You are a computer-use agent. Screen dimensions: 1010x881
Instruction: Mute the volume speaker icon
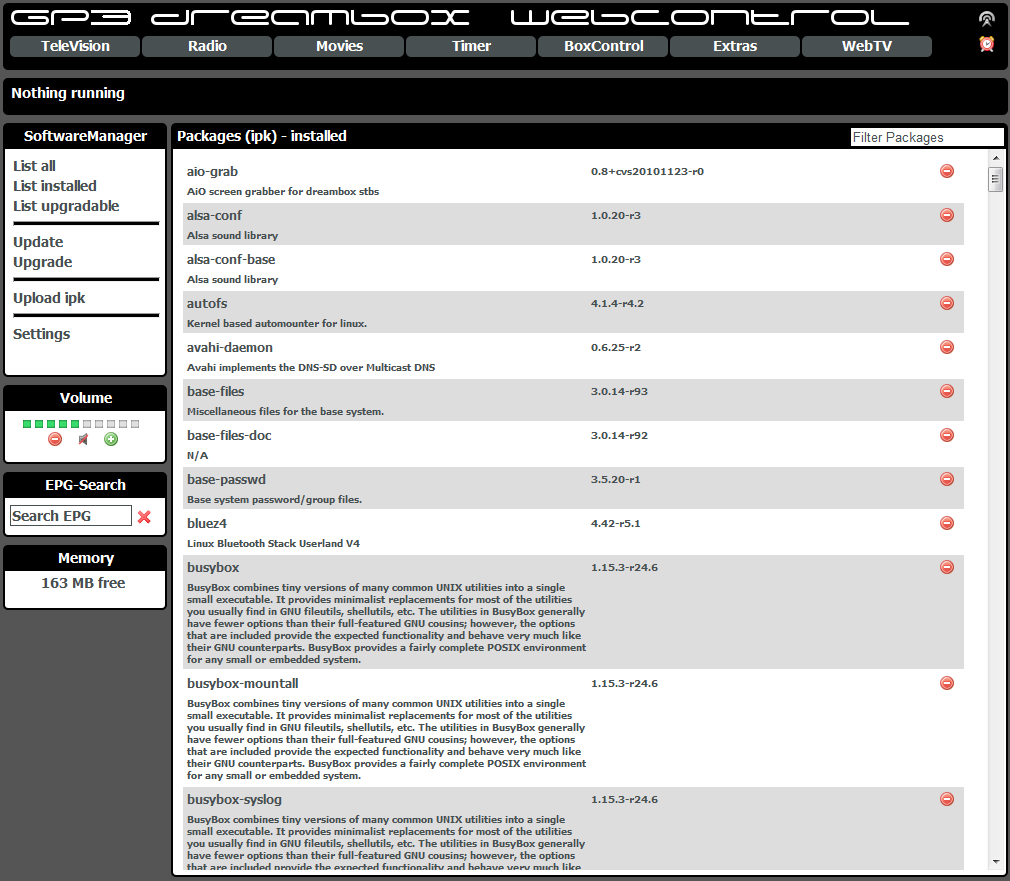pos(83,439)
